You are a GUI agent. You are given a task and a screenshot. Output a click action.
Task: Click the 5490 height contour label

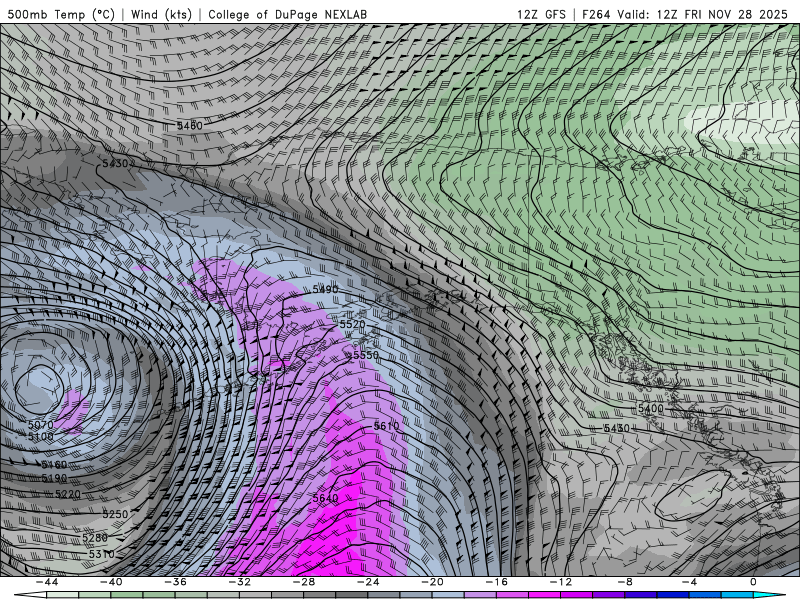coord(325,289)
